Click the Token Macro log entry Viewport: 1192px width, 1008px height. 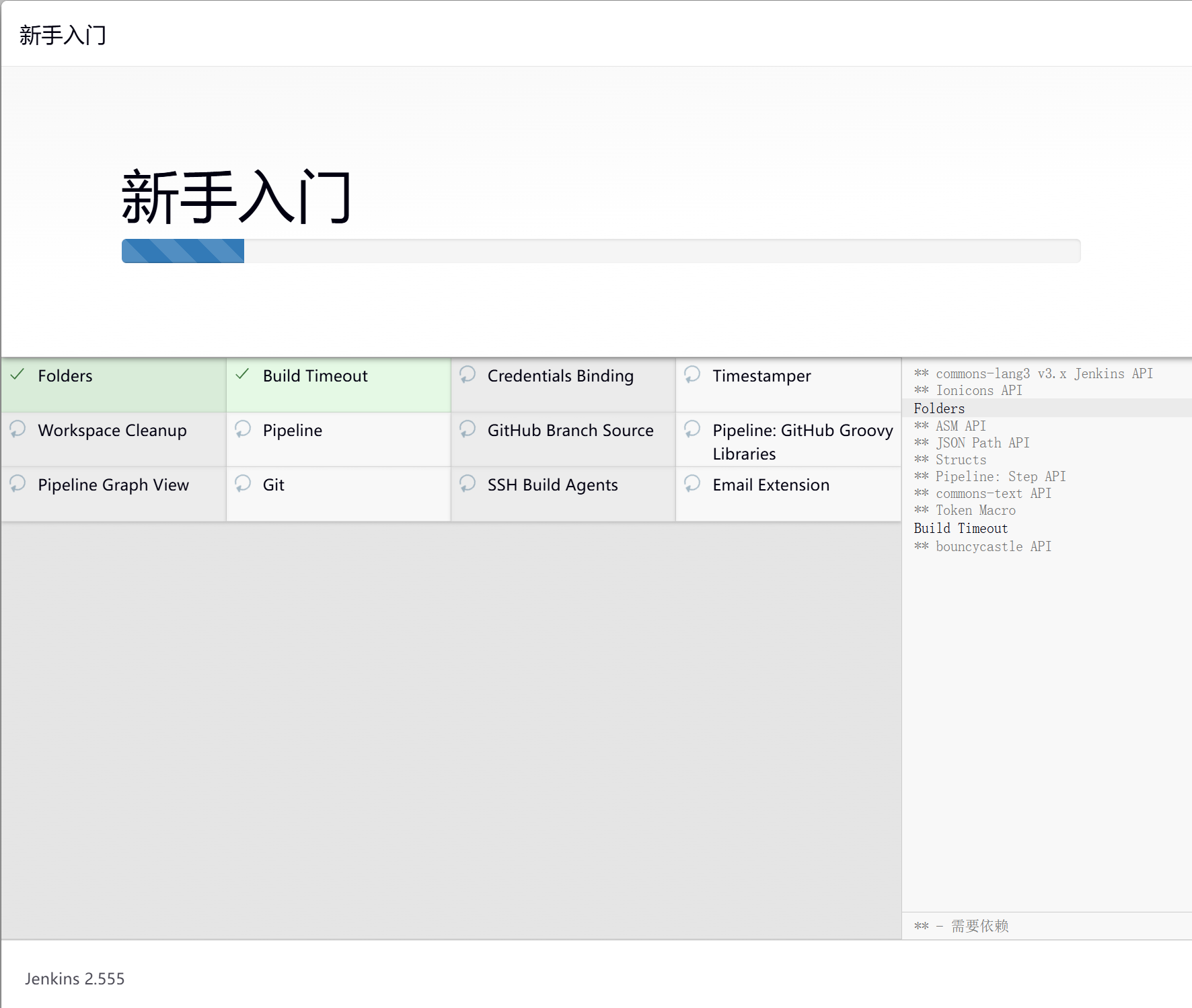tap(965, 510)
